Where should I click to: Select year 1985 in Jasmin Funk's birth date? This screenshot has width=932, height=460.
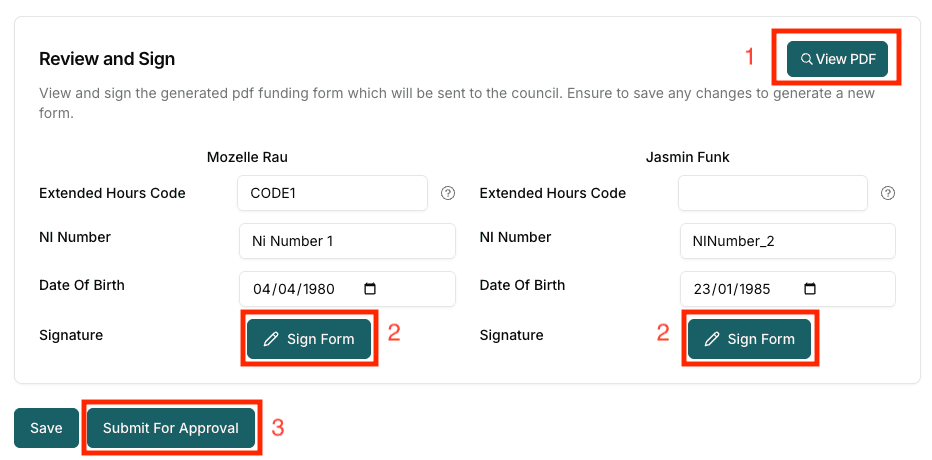click(757, 289)
